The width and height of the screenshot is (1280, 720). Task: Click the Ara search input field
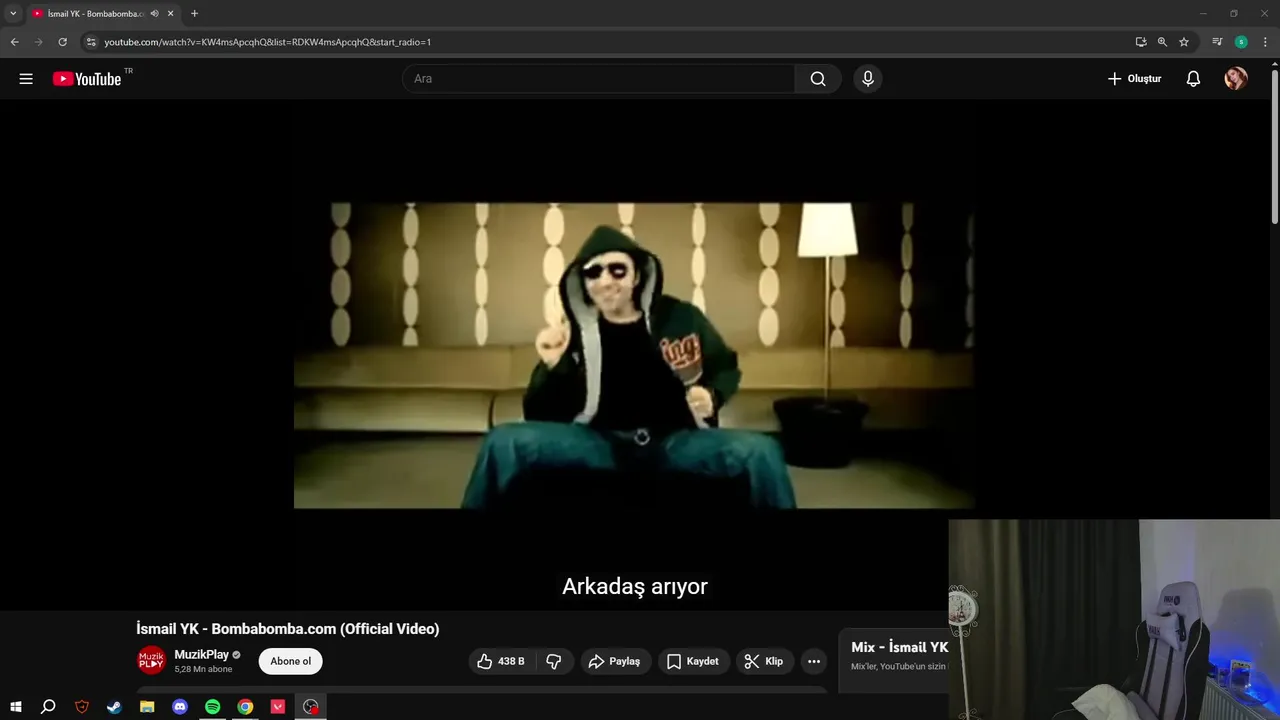pos(598,79)
